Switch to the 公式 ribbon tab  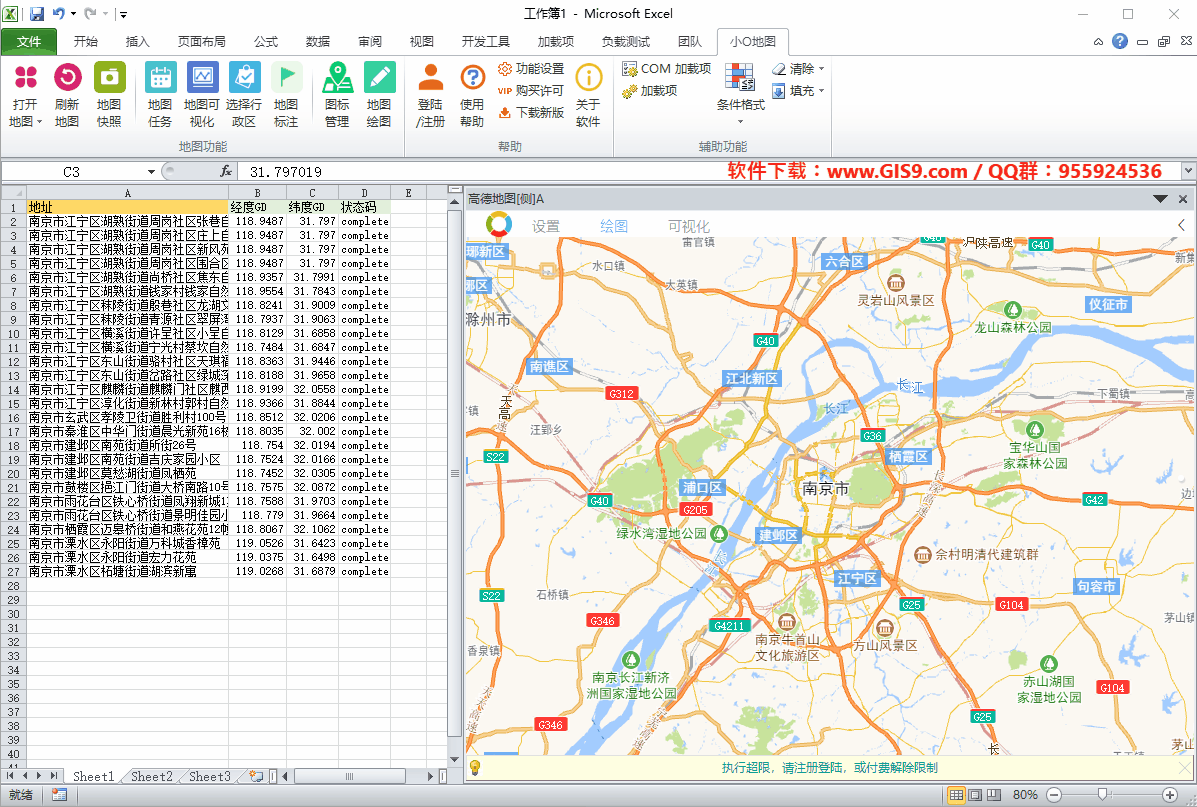[266, 41]
